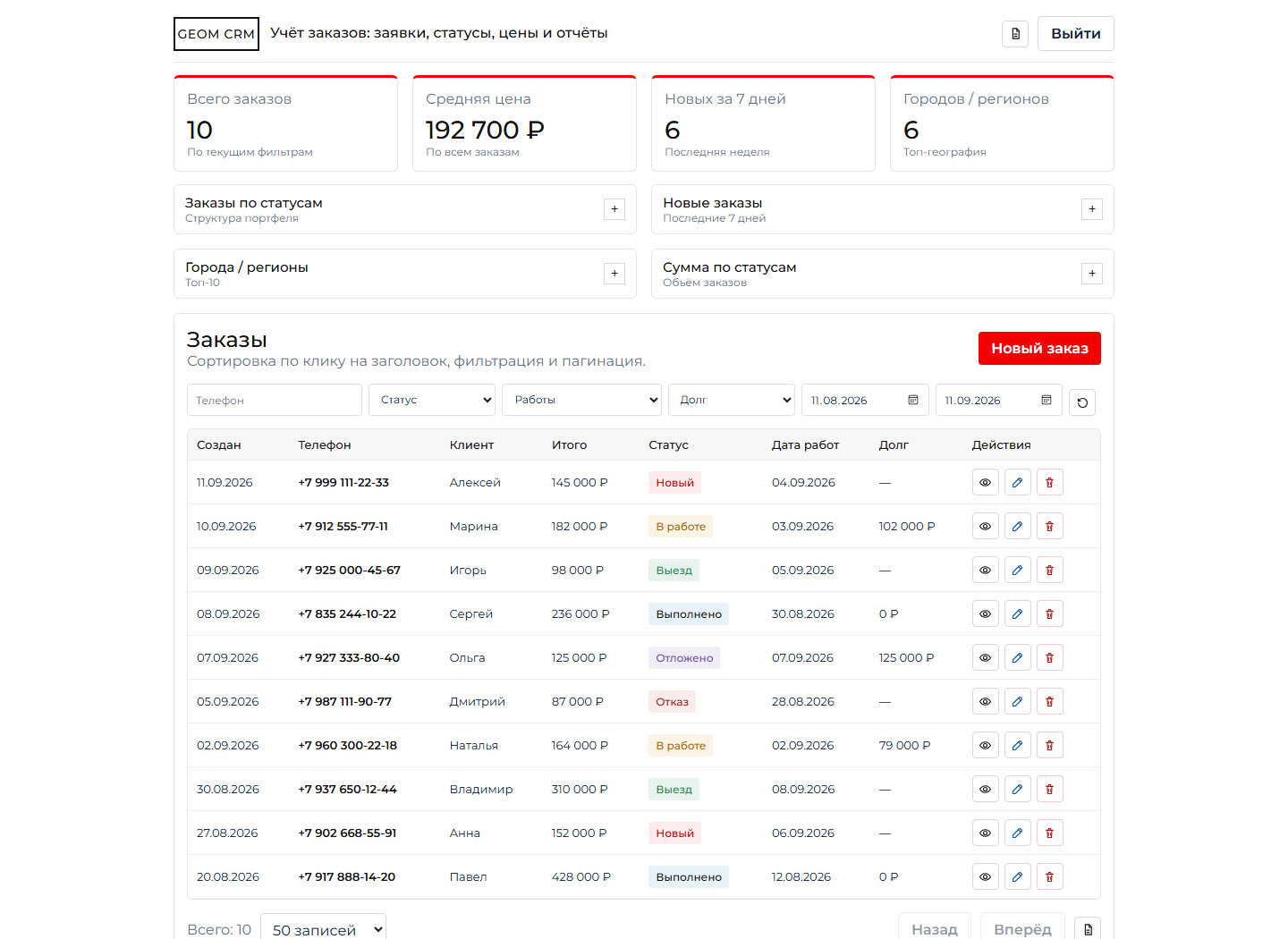
Task: Sort the table by Итого column
Action: (570, 444)
